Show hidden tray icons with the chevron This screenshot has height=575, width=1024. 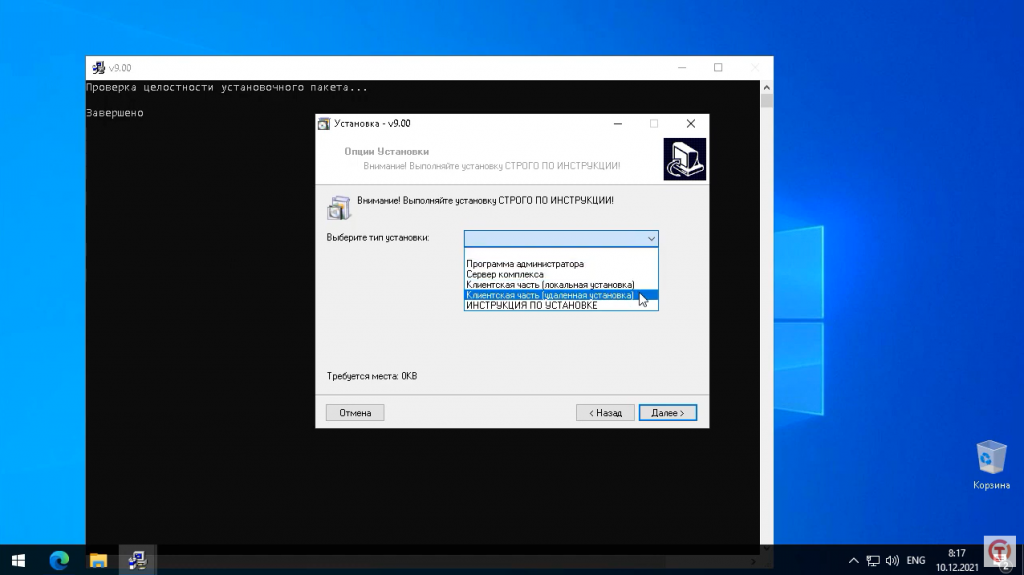point(853,560)
